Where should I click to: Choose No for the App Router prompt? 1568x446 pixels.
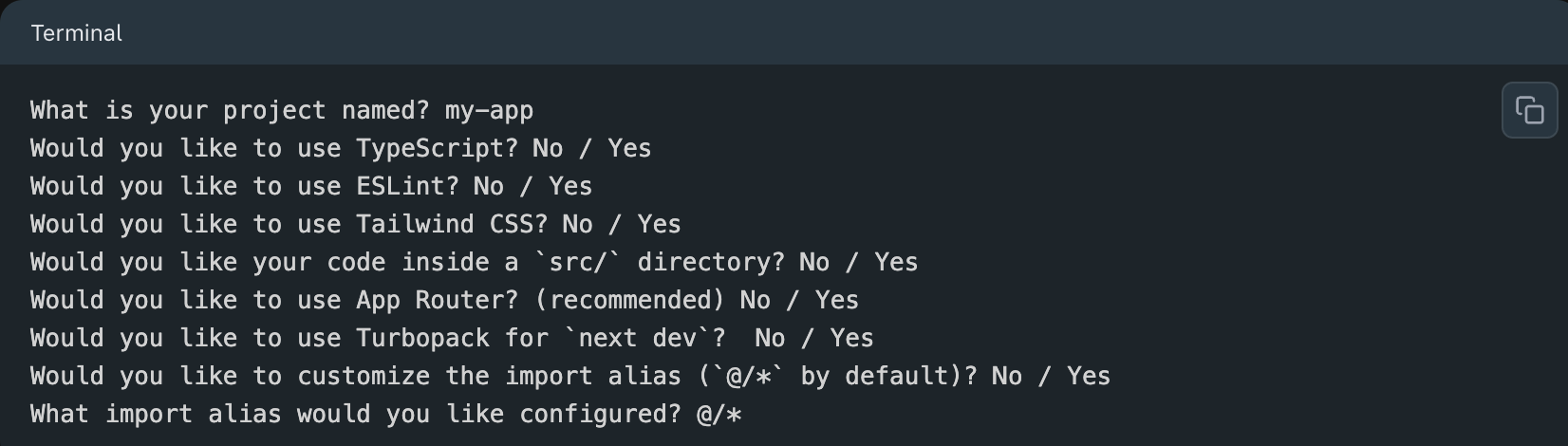(755, 300)
